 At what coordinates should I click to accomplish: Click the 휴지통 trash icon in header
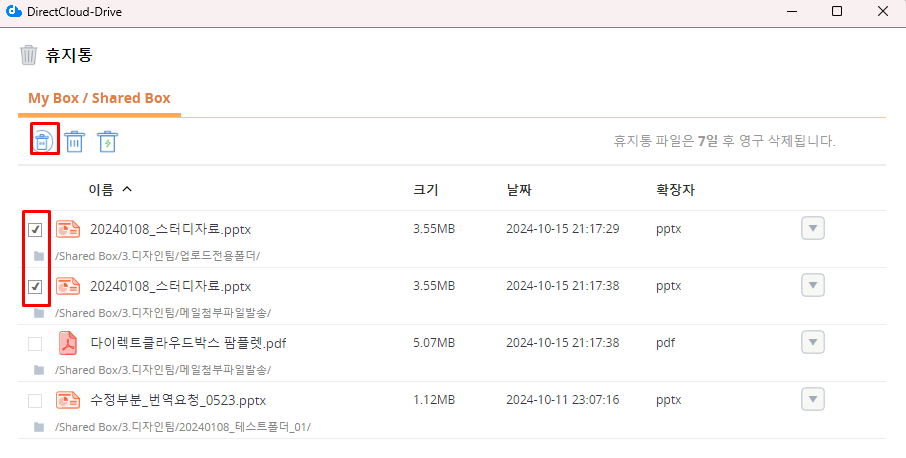pos(29,55)
